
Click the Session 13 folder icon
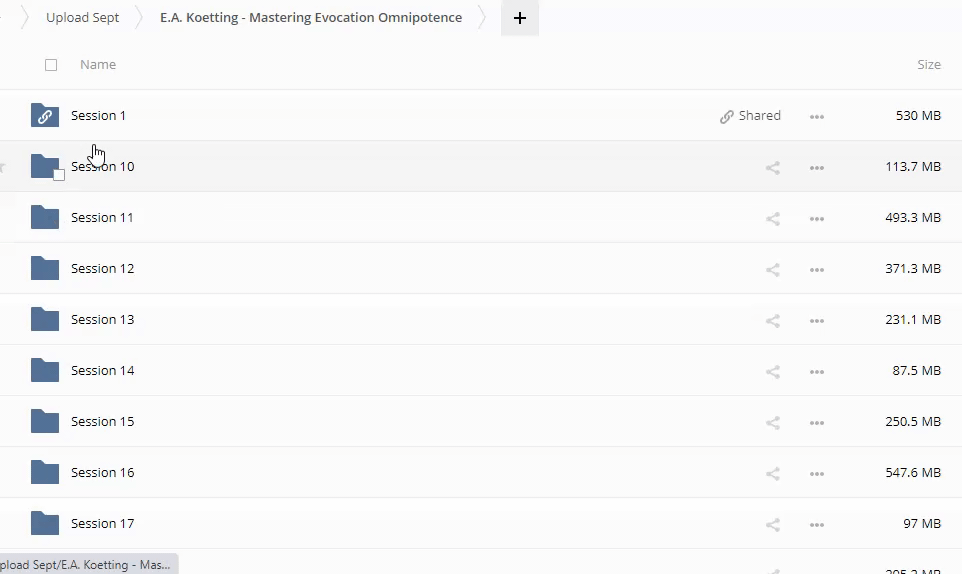coord(45,320)
